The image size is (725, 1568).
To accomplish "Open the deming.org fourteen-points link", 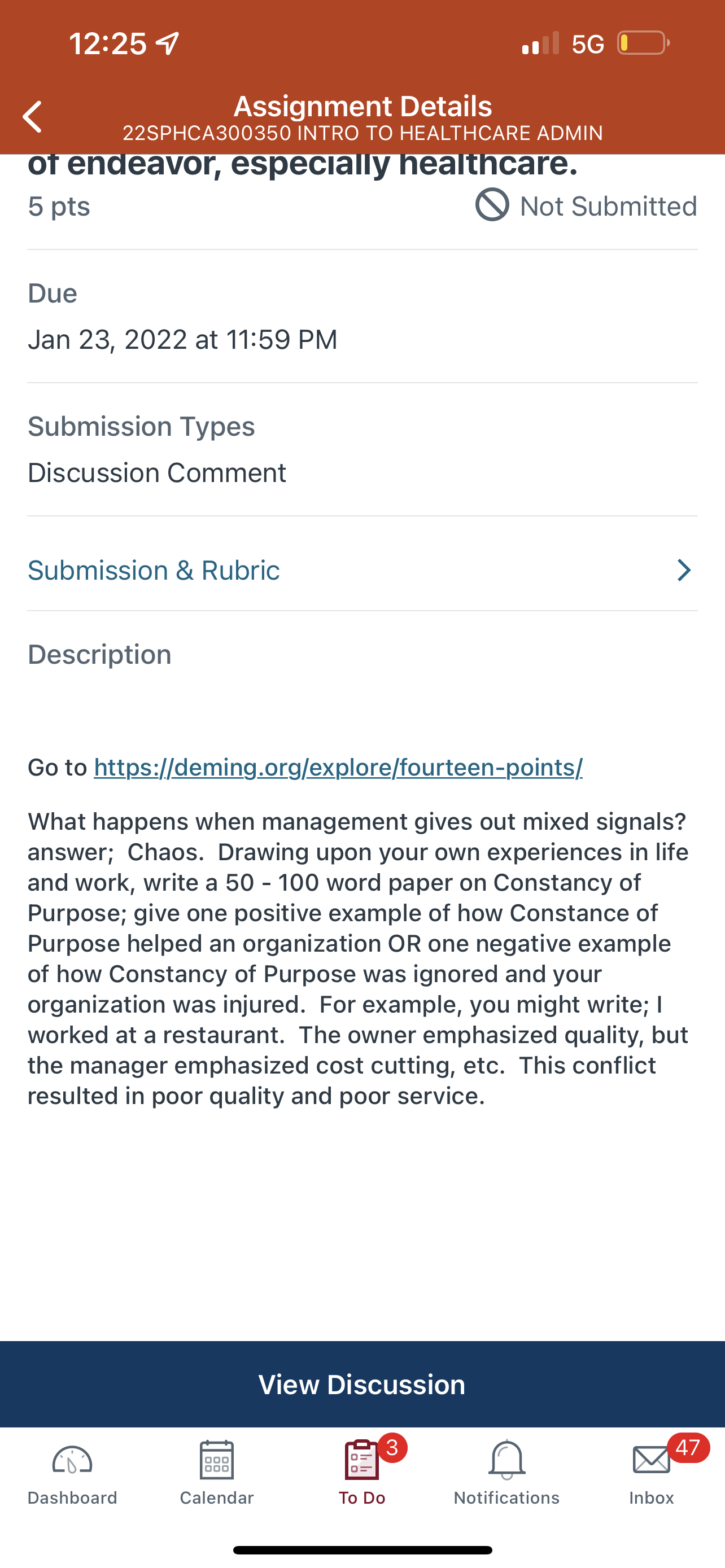I will pyautogui.click(x=338, y=767).
